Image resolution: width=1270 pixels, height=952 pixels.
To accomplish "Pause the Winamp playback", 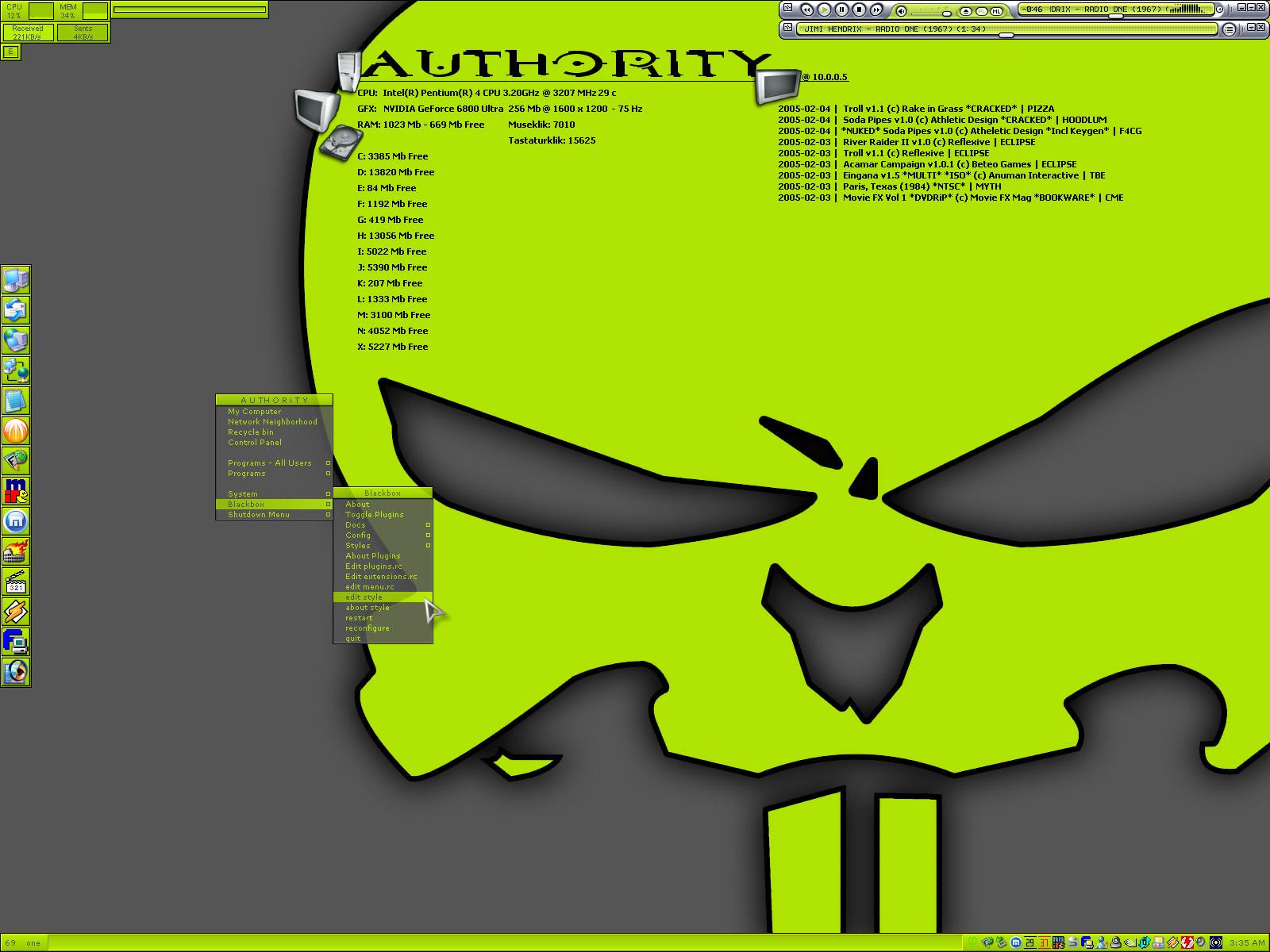I will (x=841, y=10).
